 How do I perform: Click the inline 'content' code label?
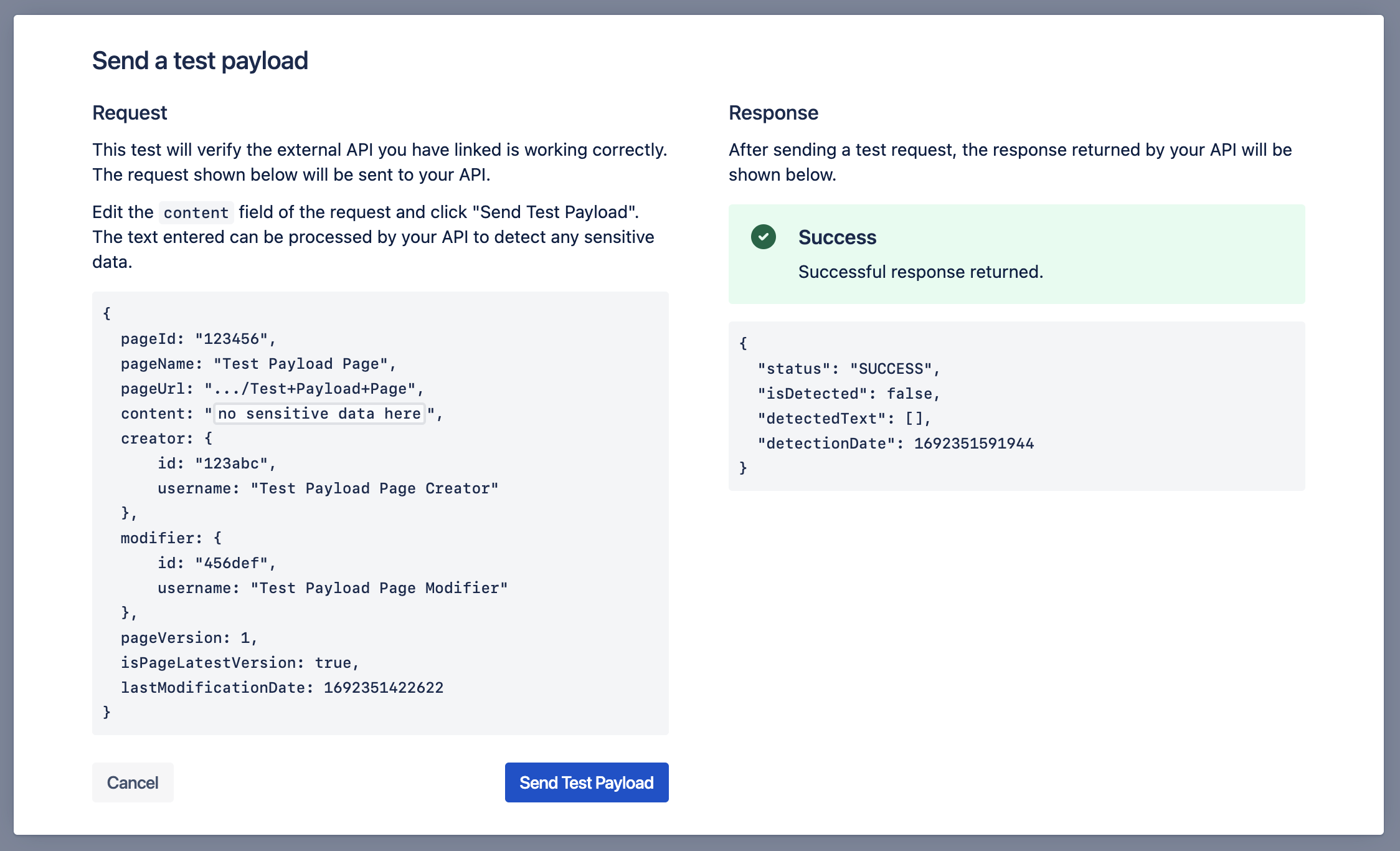(x=196, y=212)
